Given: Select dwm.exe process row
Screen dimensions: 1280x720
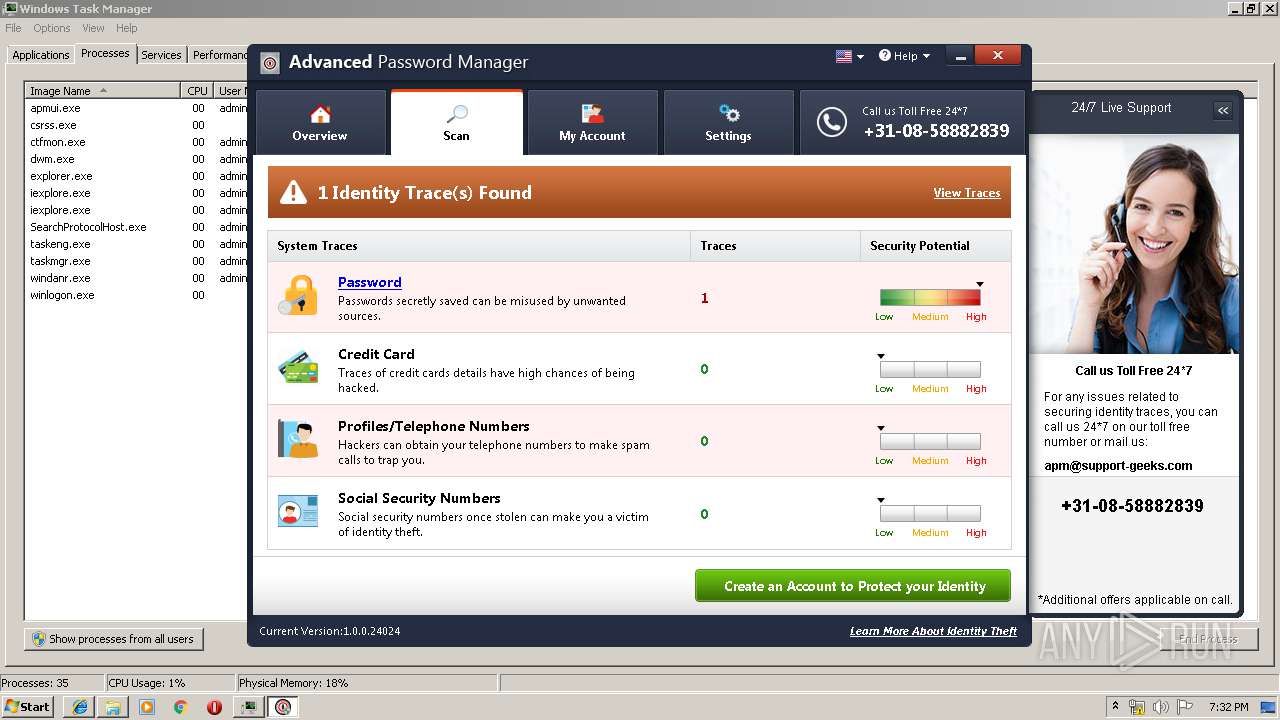Looking at the screenshot, I should click(136, 159).
